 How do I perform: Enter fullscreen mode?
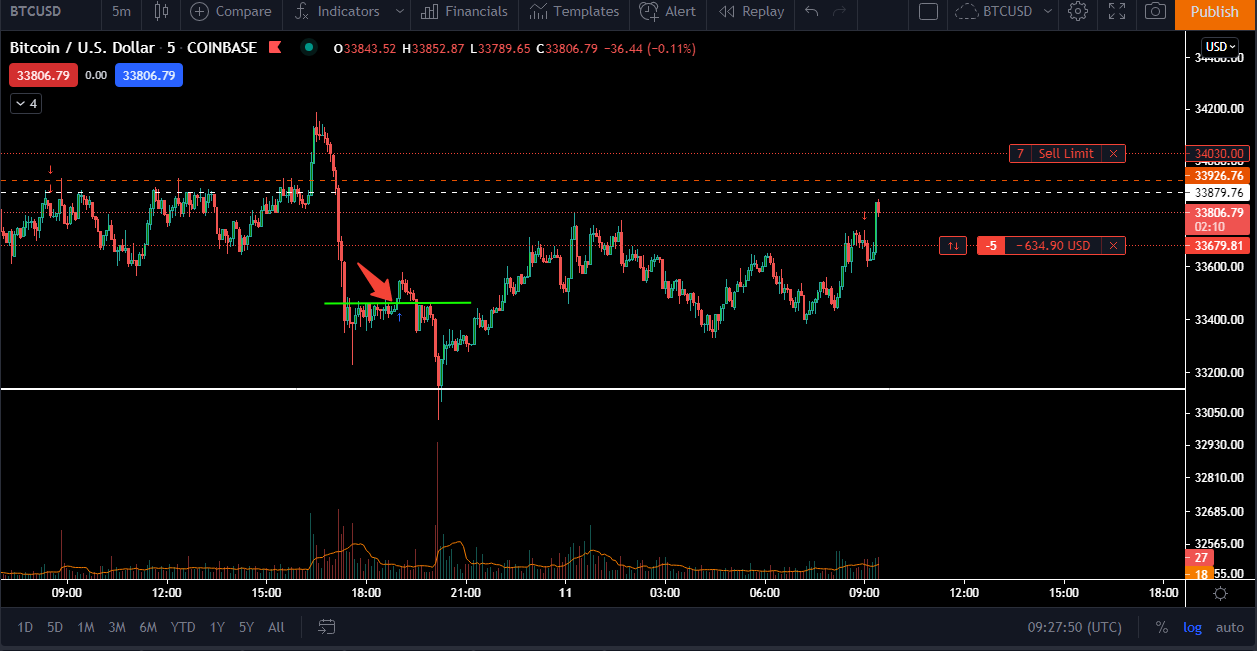pyautogui.click(x=1117, y=12)
